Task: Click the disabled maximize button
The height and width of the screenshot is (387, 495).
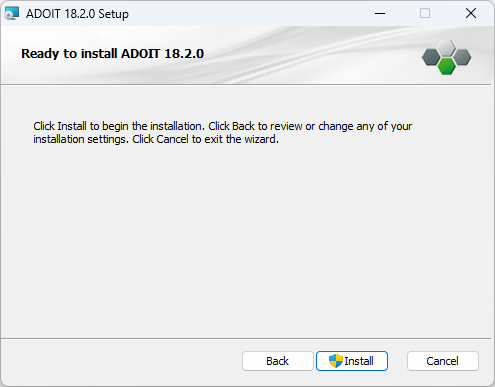Action: [x=425, y=13]
